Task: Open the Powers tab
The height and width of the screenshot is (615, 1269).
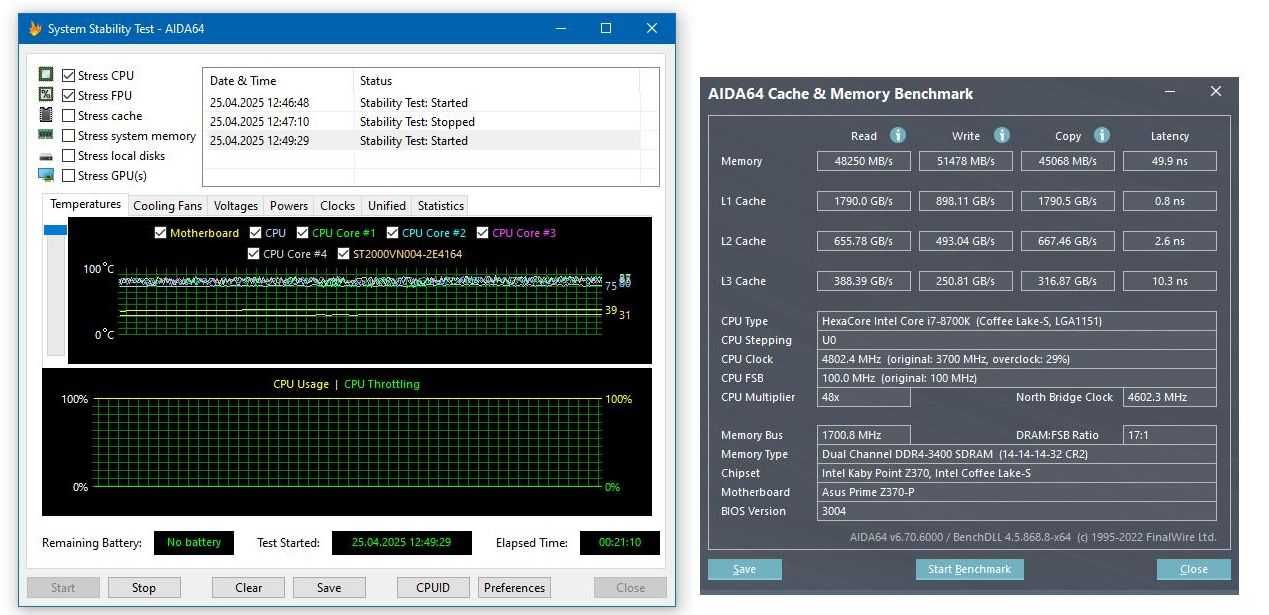Action: 288,206
